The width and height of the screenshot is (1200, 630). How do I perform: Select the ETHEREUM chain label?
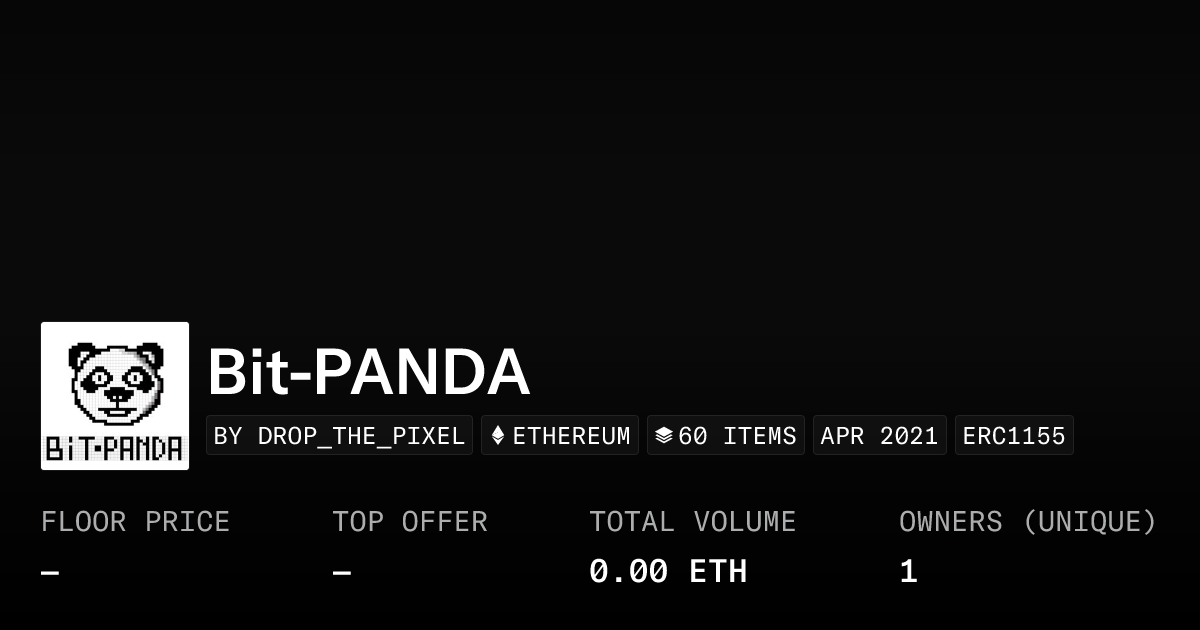click(571, 436)
